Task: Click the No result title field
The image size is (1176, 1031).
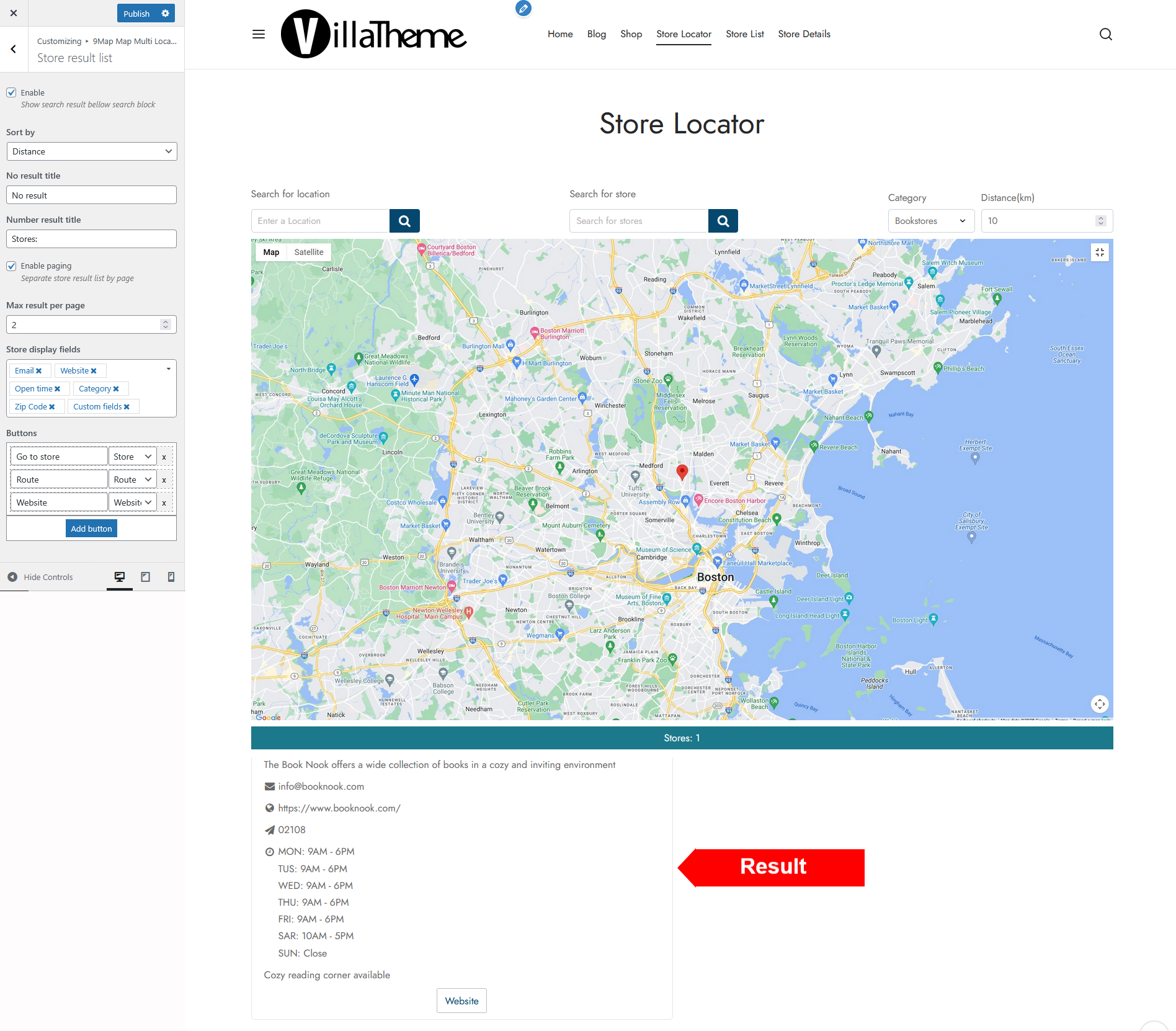Action: coord(92,195)
